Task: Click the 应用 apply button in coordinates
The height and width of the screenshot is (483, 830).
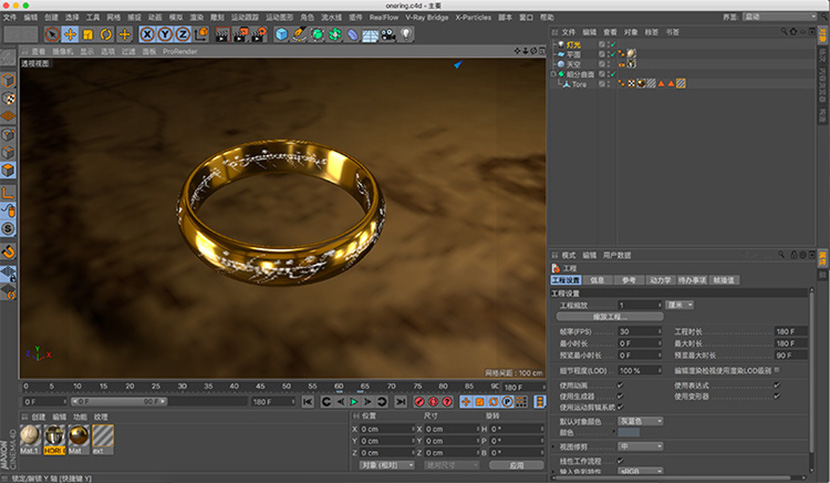Action: [517, 465]
